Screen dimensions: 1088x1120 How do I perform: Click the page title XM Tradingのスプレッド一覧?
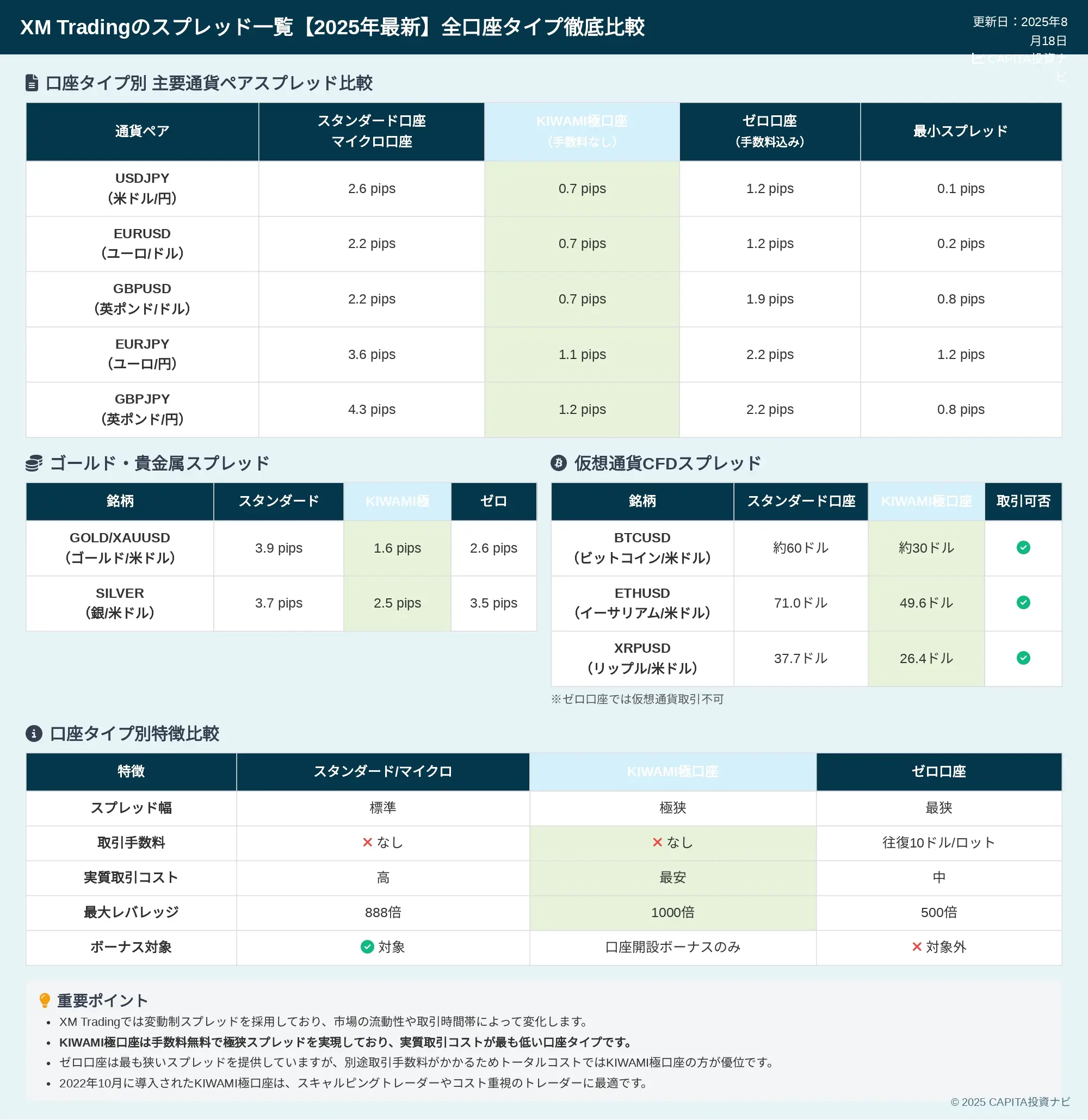pos(332,27)
